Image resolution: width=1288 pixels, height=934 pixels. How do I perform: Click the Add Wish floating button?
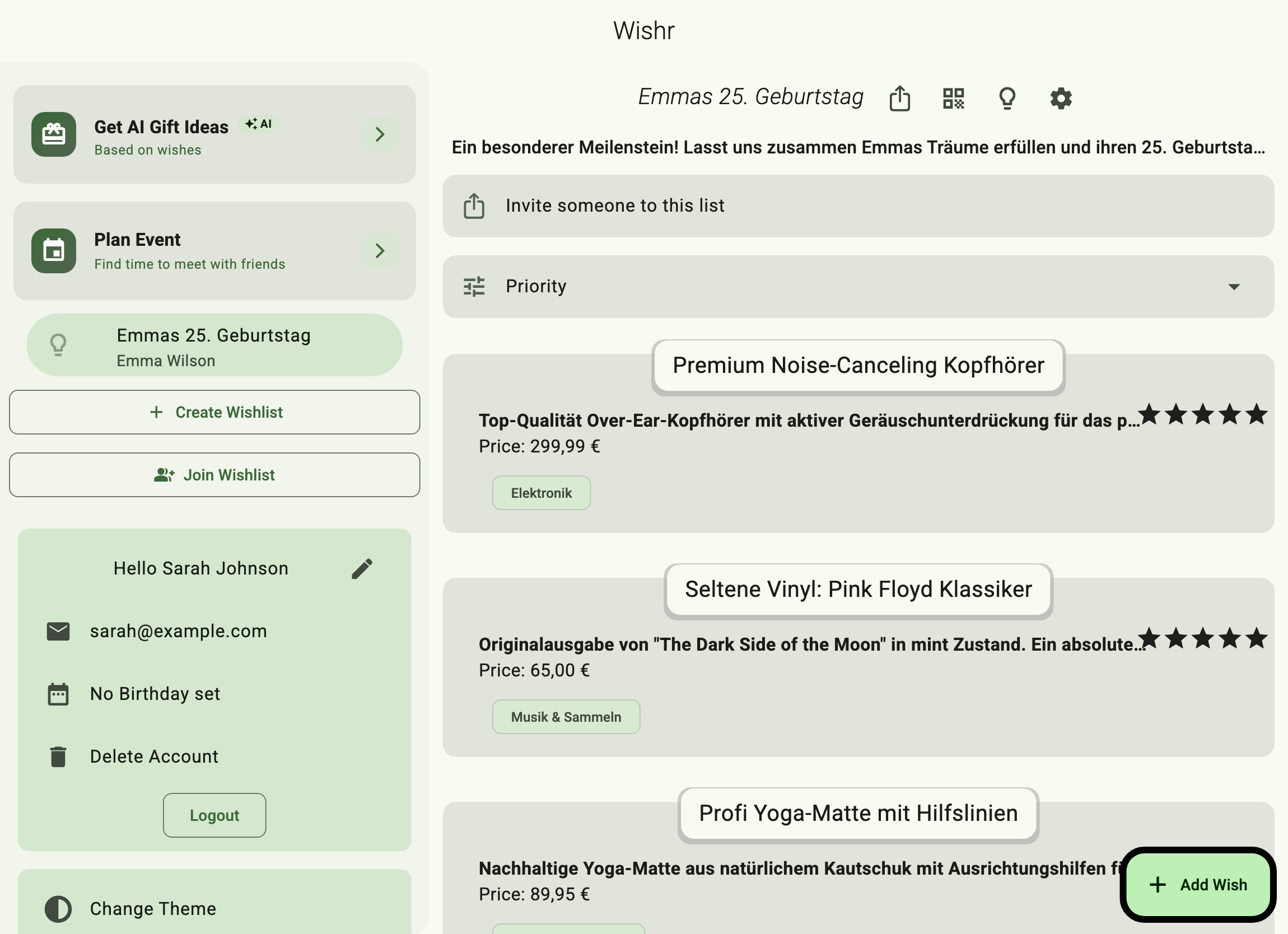coord(1198,884)
